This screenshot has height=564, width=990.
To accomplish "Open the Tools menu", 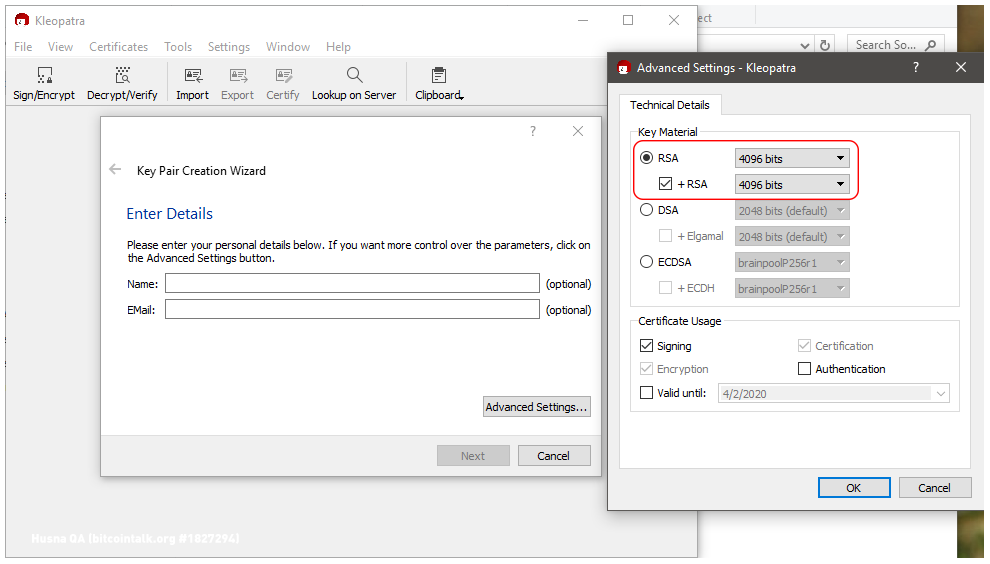I will click(x=178, y=47).
